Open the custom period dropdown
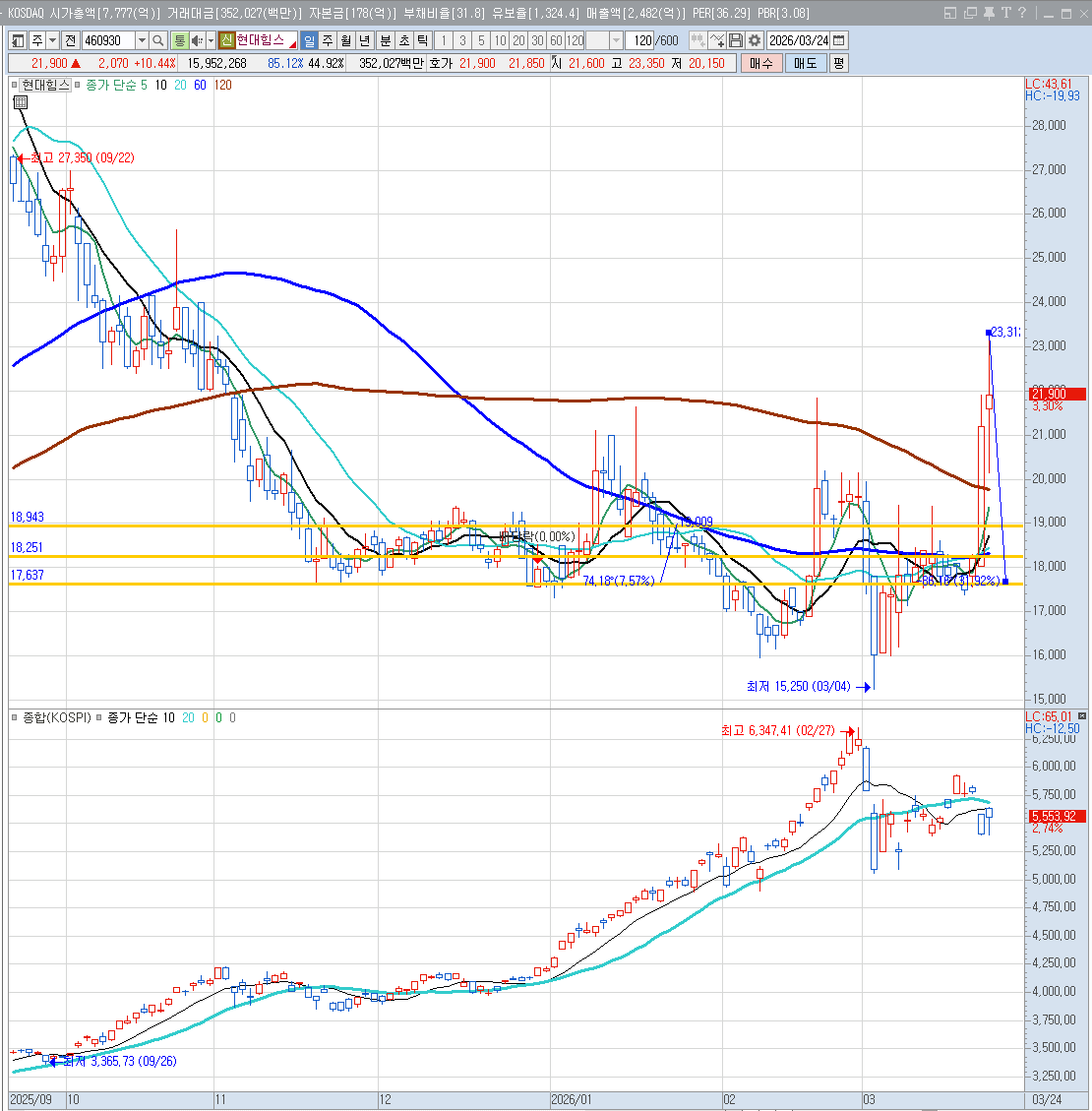This screenshot has width=1092, height=1111. click(x=616, y=40)
